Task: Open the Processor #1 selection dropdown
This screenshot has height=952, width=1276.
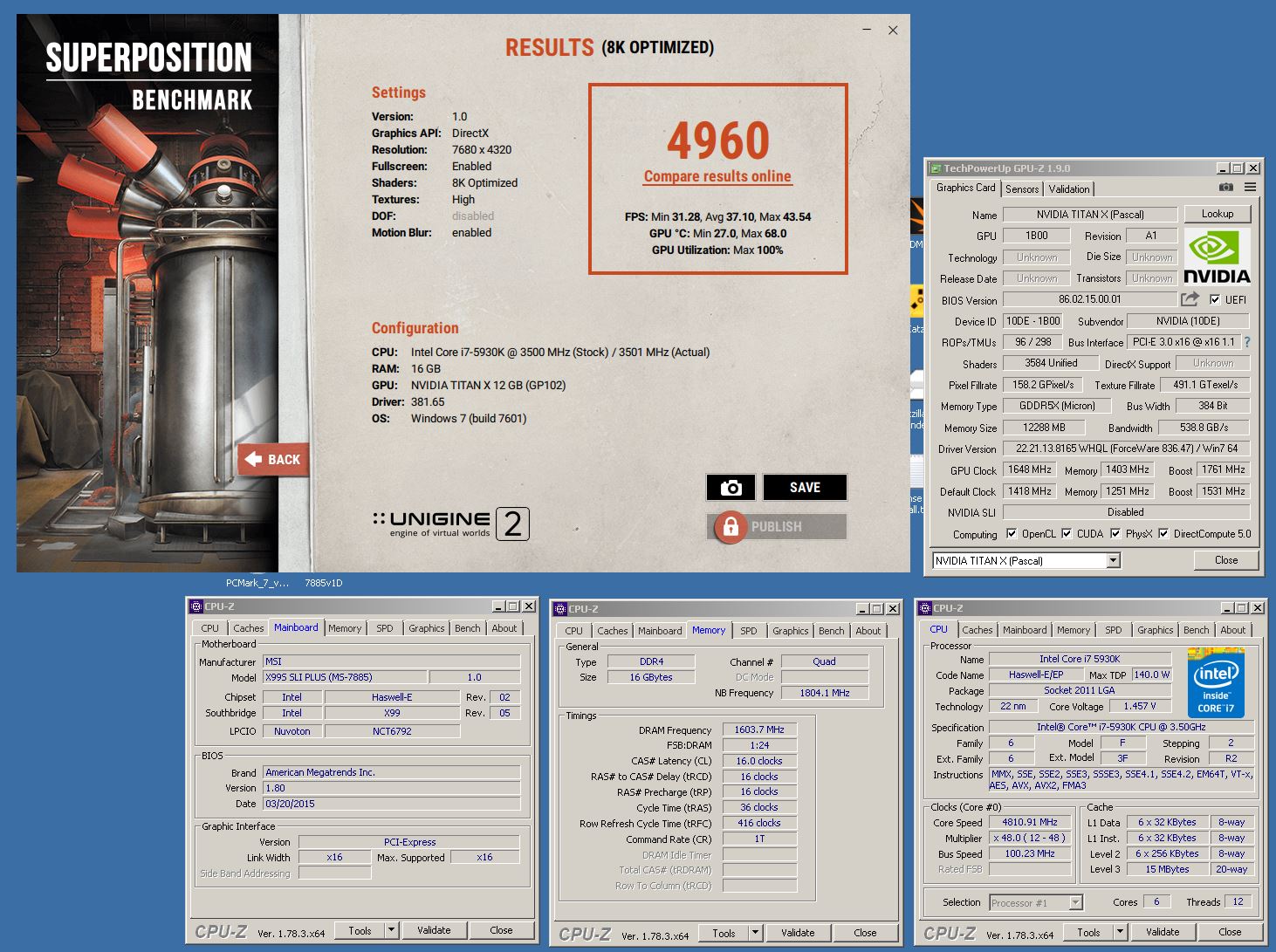Action: tap(1075, 902)
